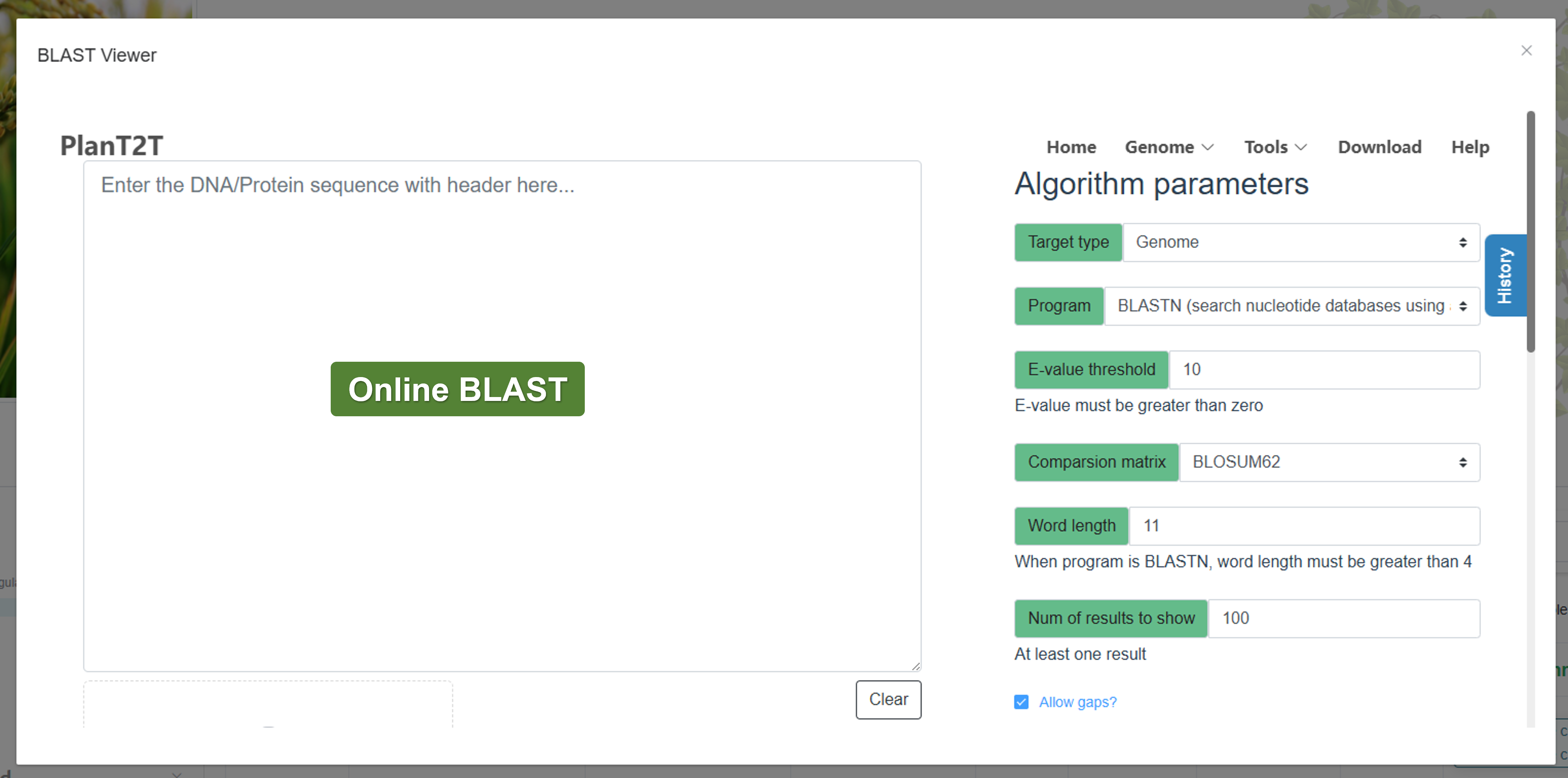Click the dialog's vertical scrollbar

(x=1530, y=231)
